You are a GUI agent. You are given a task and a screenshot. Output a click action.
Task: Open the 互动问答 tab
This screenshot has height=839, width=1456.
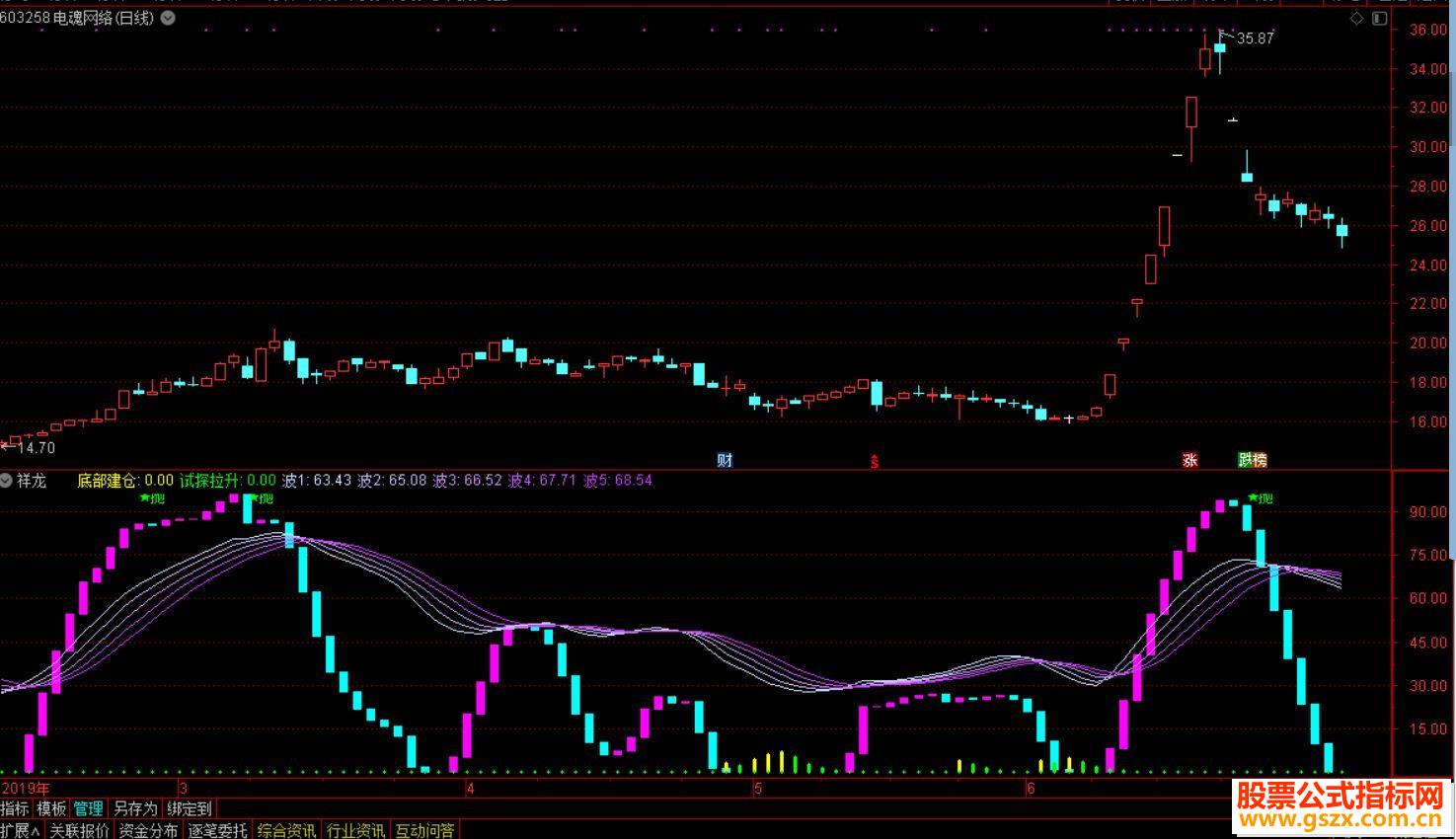(x=425, y=830)
